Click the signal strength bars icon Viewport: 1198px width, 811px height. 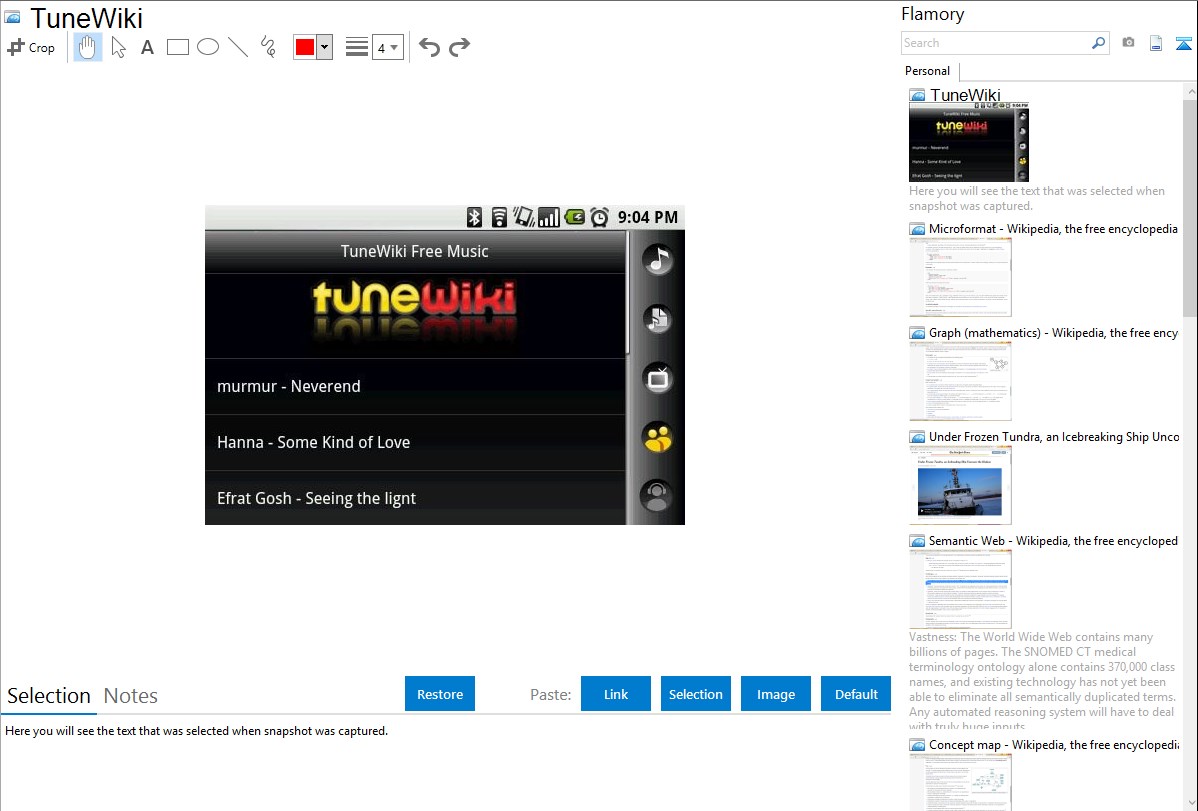549,218
